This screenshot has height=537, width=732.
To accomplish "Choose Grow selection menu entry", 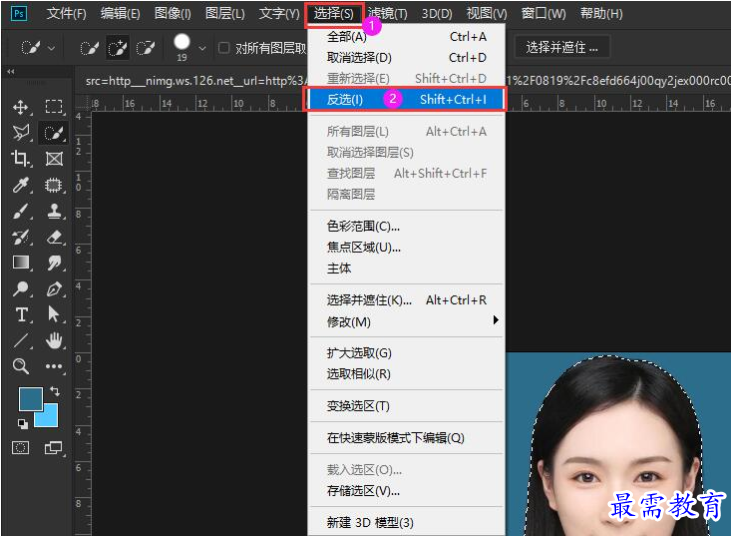I will pyautogui.click(x=406, y=353).
